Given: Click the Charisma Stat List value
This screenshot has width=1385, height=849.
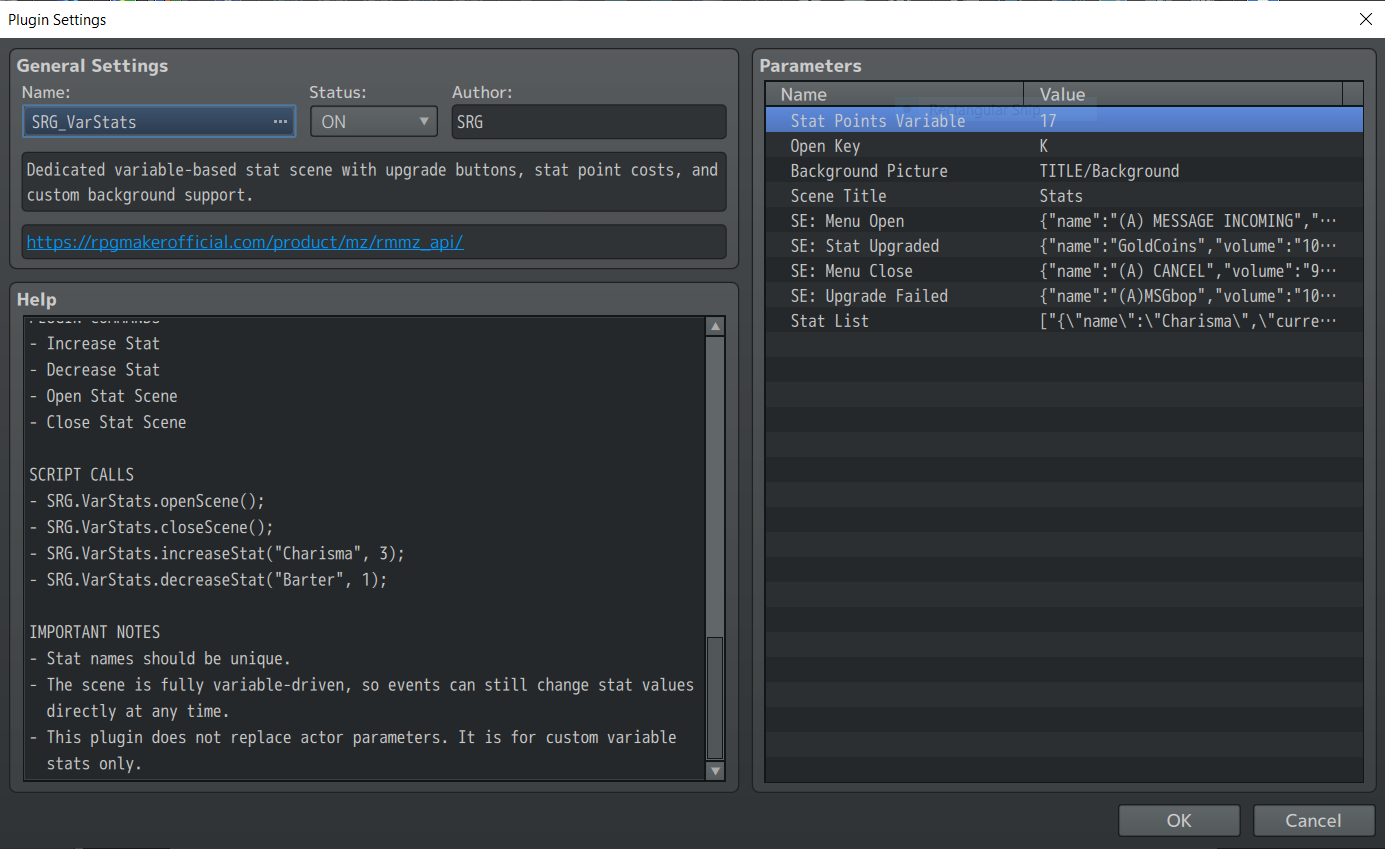Looking at the screenshot, I should point(1187,321).
